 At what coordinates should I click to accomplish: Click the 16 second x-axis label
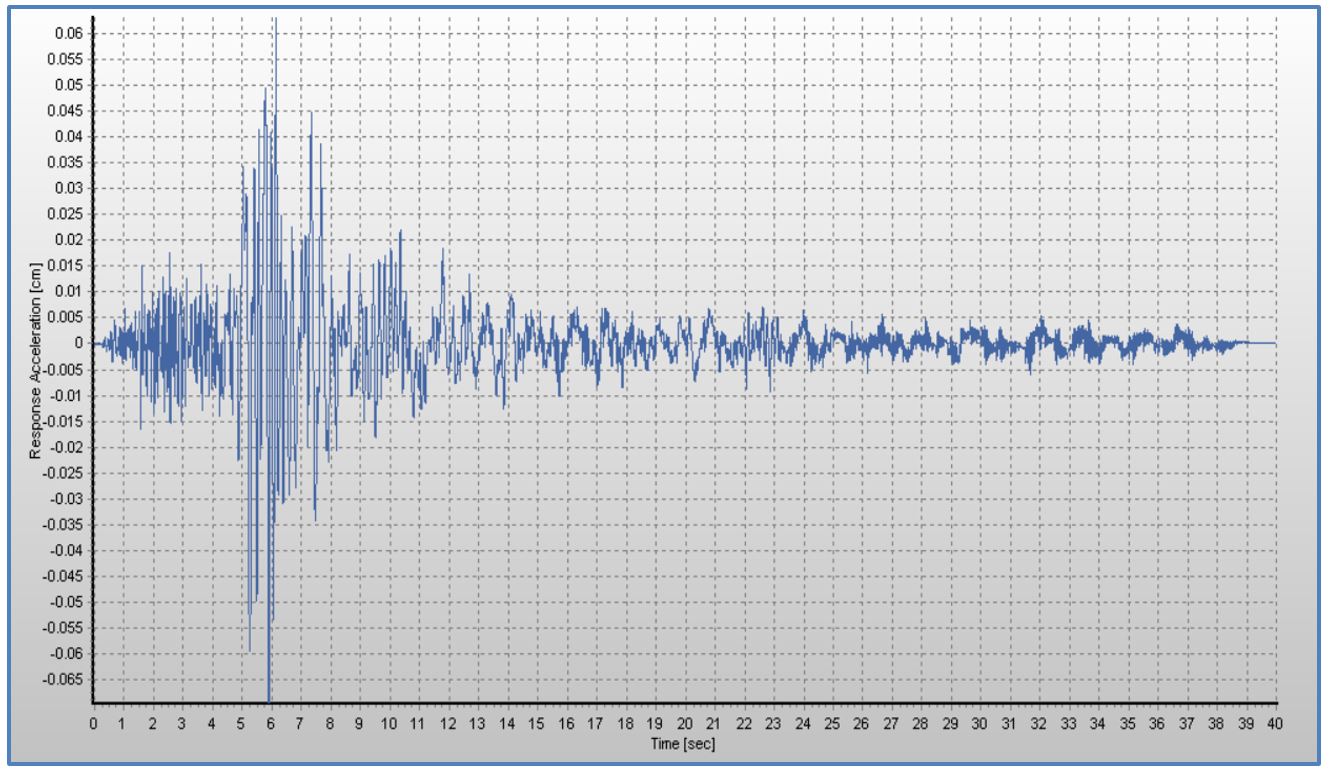pyautogui.click(x=566, y=723)
